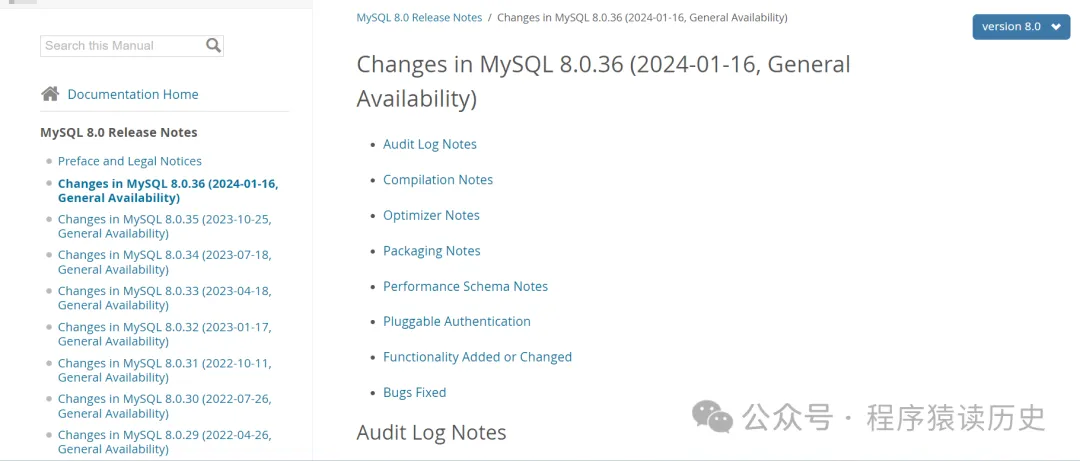The height and width of the screenshot is (461, 1080).
Task: Go to Changes in MySQL 8.0.31
Action: 165,370
